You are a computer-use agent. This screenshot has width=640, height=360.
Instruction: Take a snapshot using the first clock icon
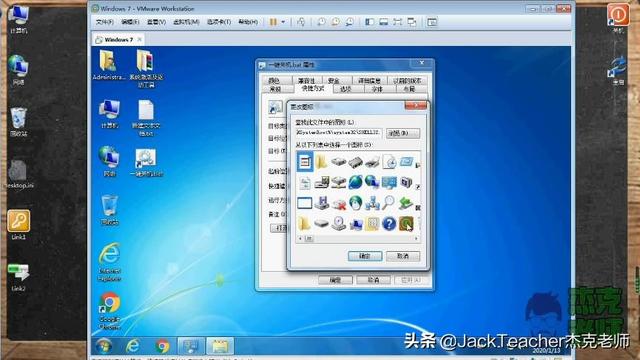pos(321,22)
